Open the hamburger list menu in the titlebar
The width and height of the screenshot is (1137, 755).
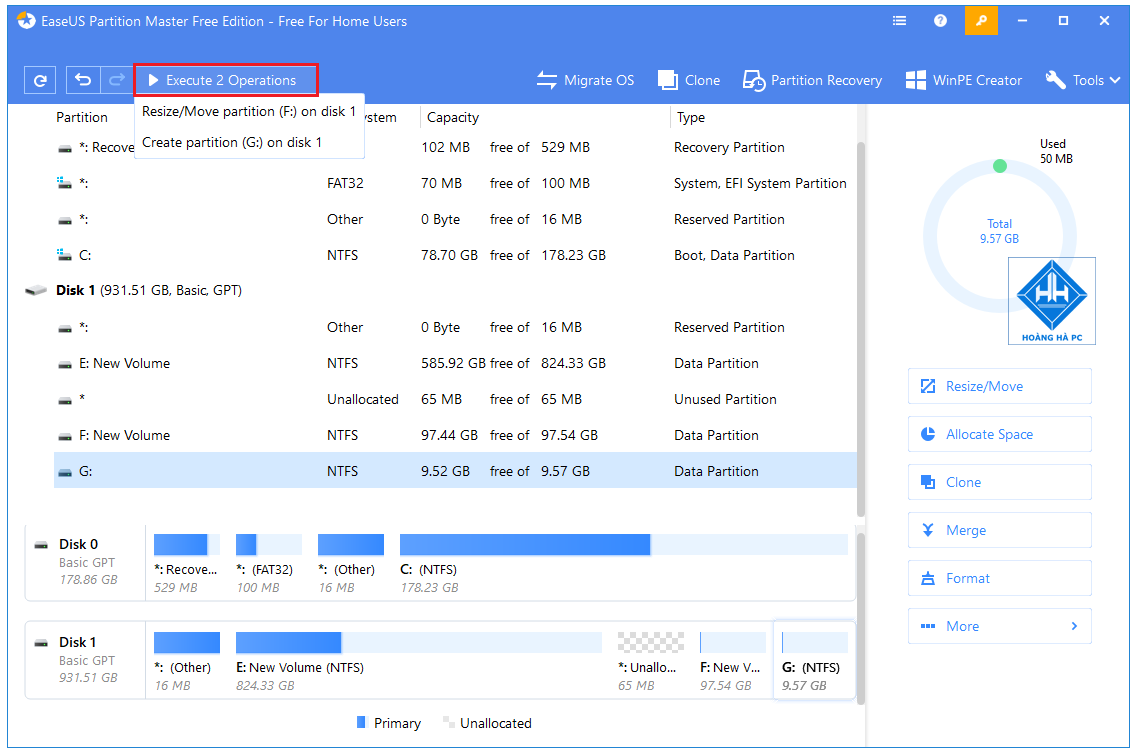[898, 20]
